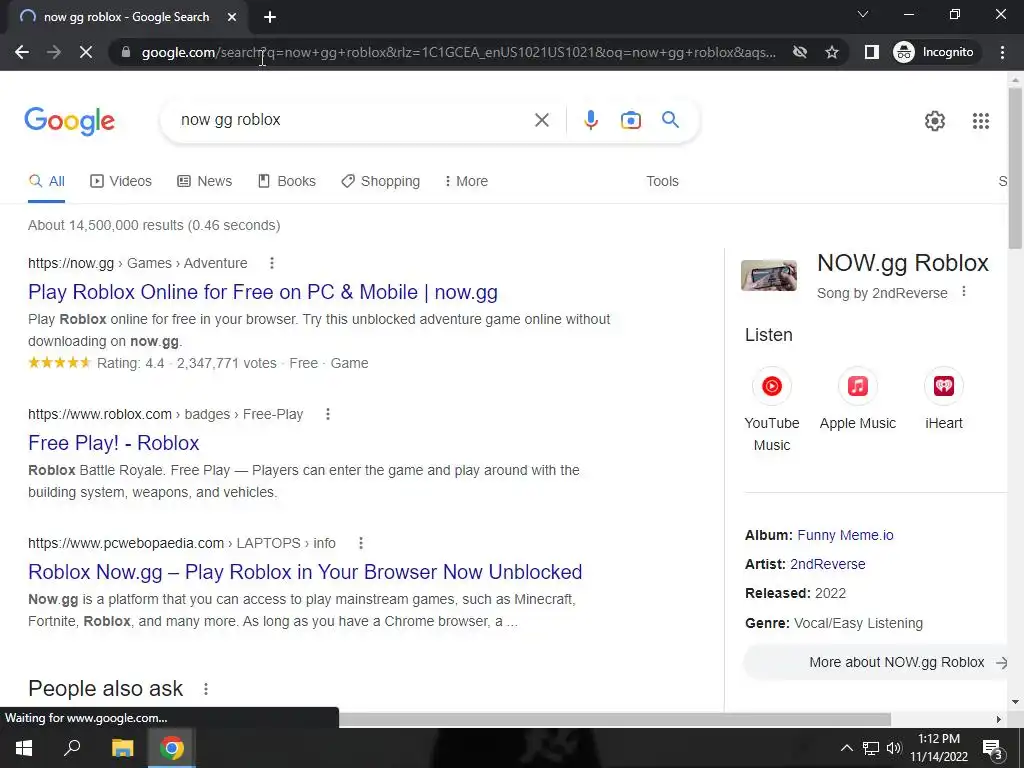Search by image with camera icon
The image size is (1024, 768).
pos(630,120)
